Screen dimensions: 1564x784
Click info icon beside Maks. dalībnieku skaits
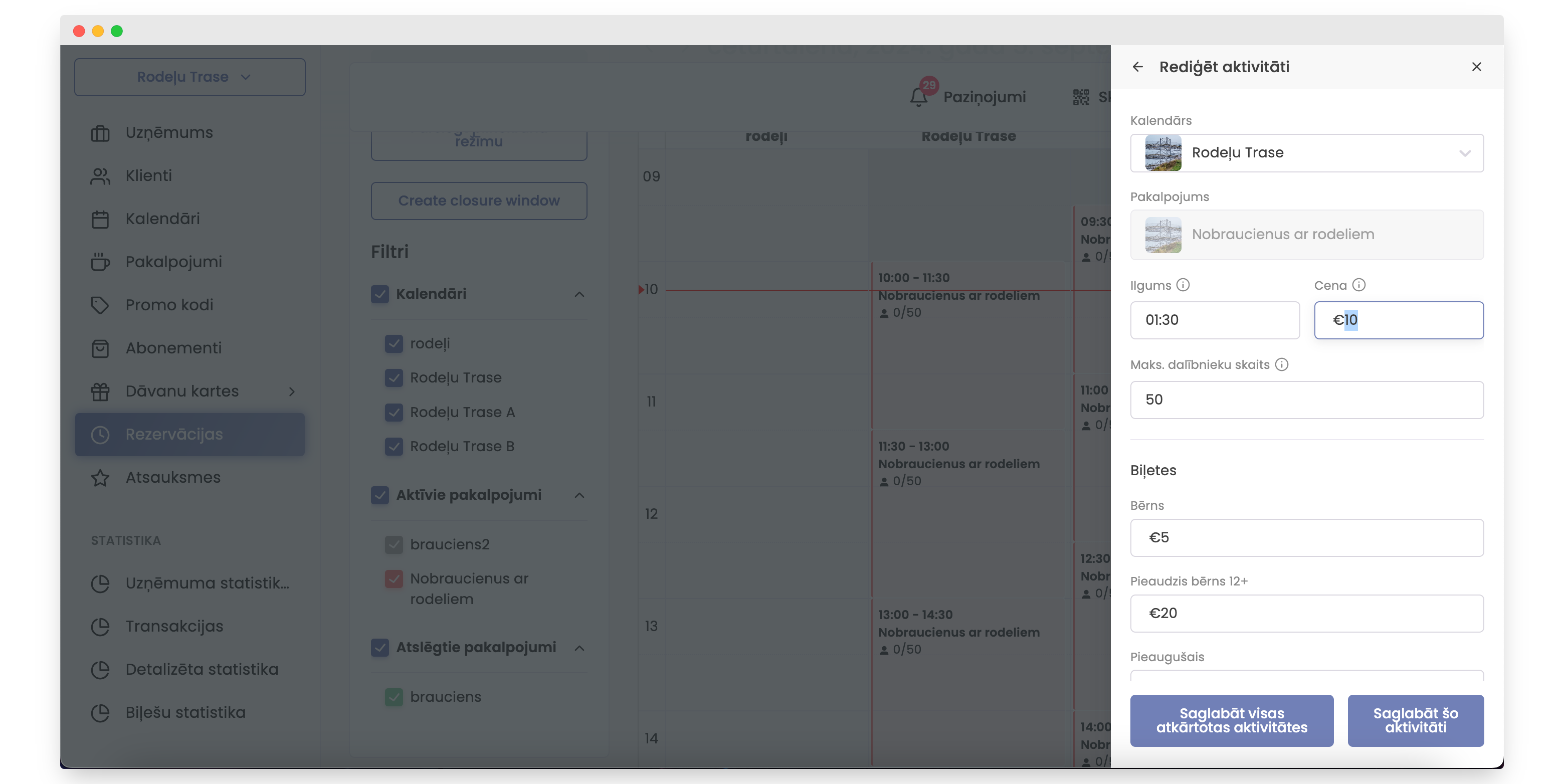click(1281, 364)
